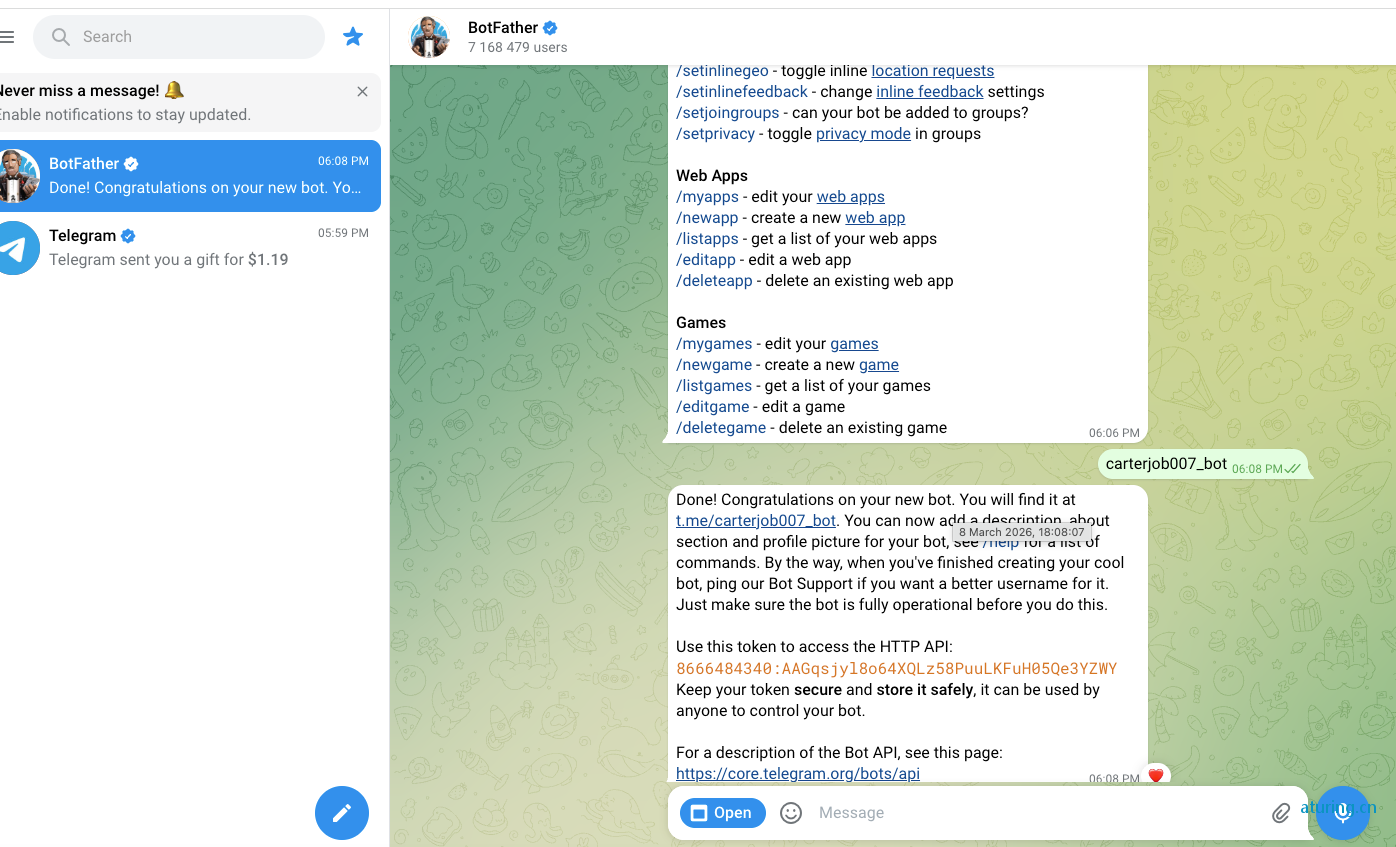Viewport: 1396px width, 847px height.
Task: Click the /myapps command
Action: tap(707, 197)
